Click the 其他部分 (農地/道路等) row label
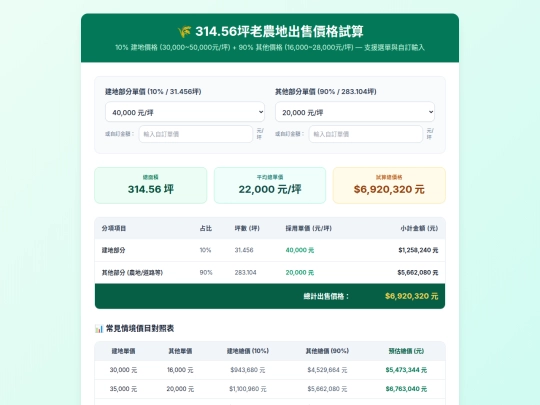This screenshot has width=540, height=405. 132,272
